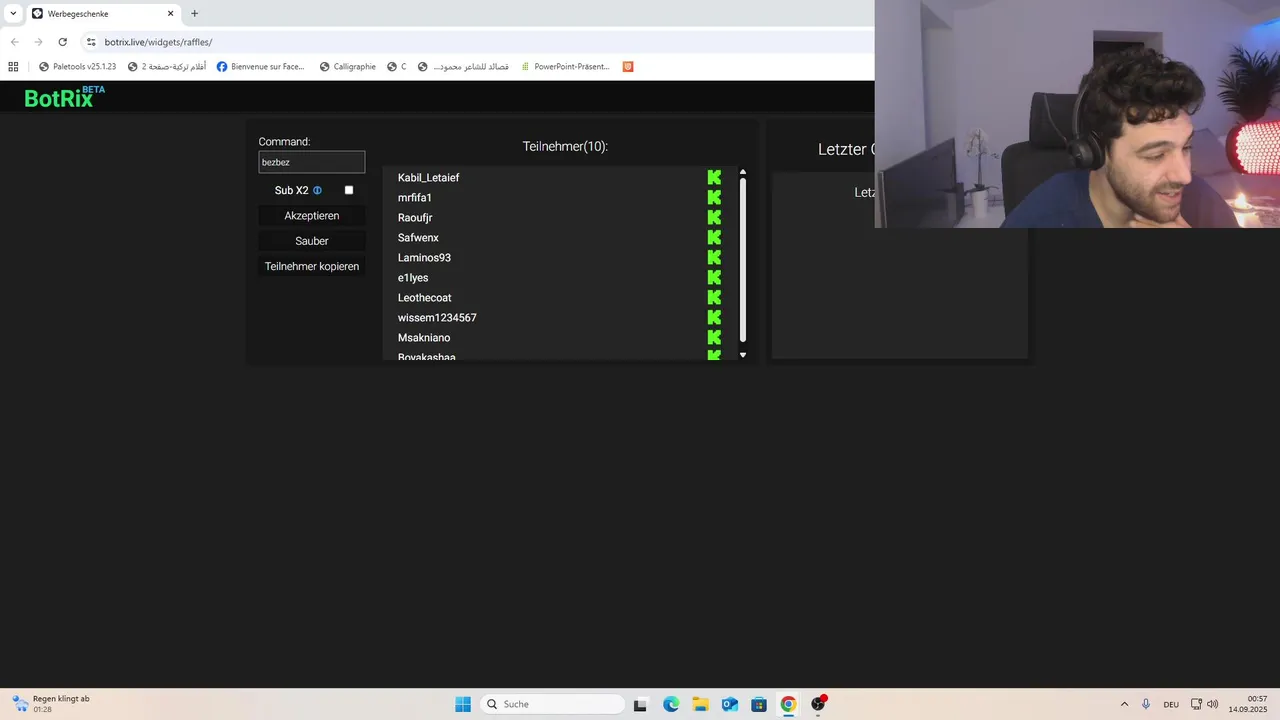Screen dimensions: 1280x720
Task: Show hidden tray icons chevron
Action: click(1124, 704)
